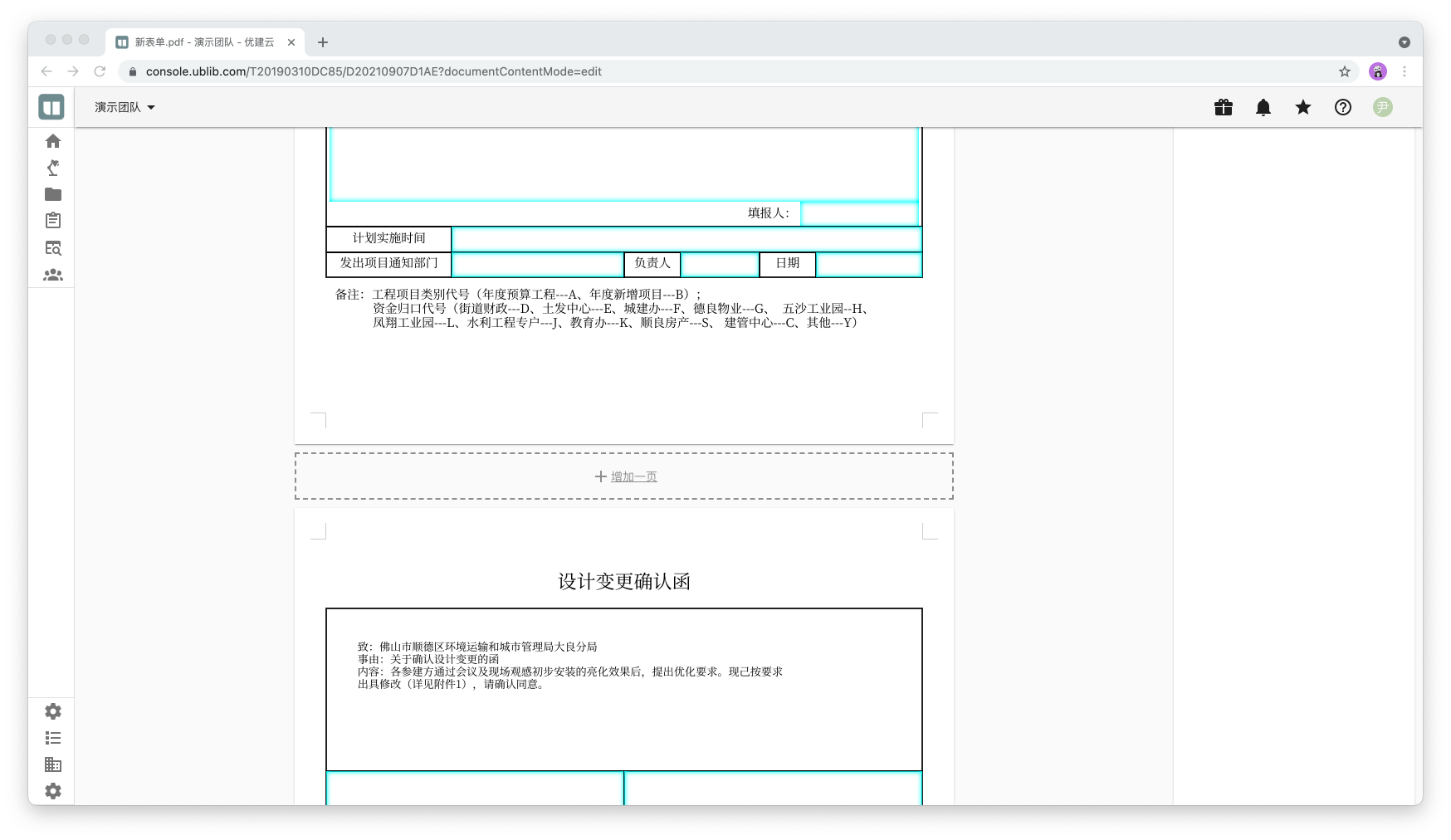Open Chrome tab search dropdown arrow
Image resolution: width=1451 pixels, height=840 pixels.
1405,42
